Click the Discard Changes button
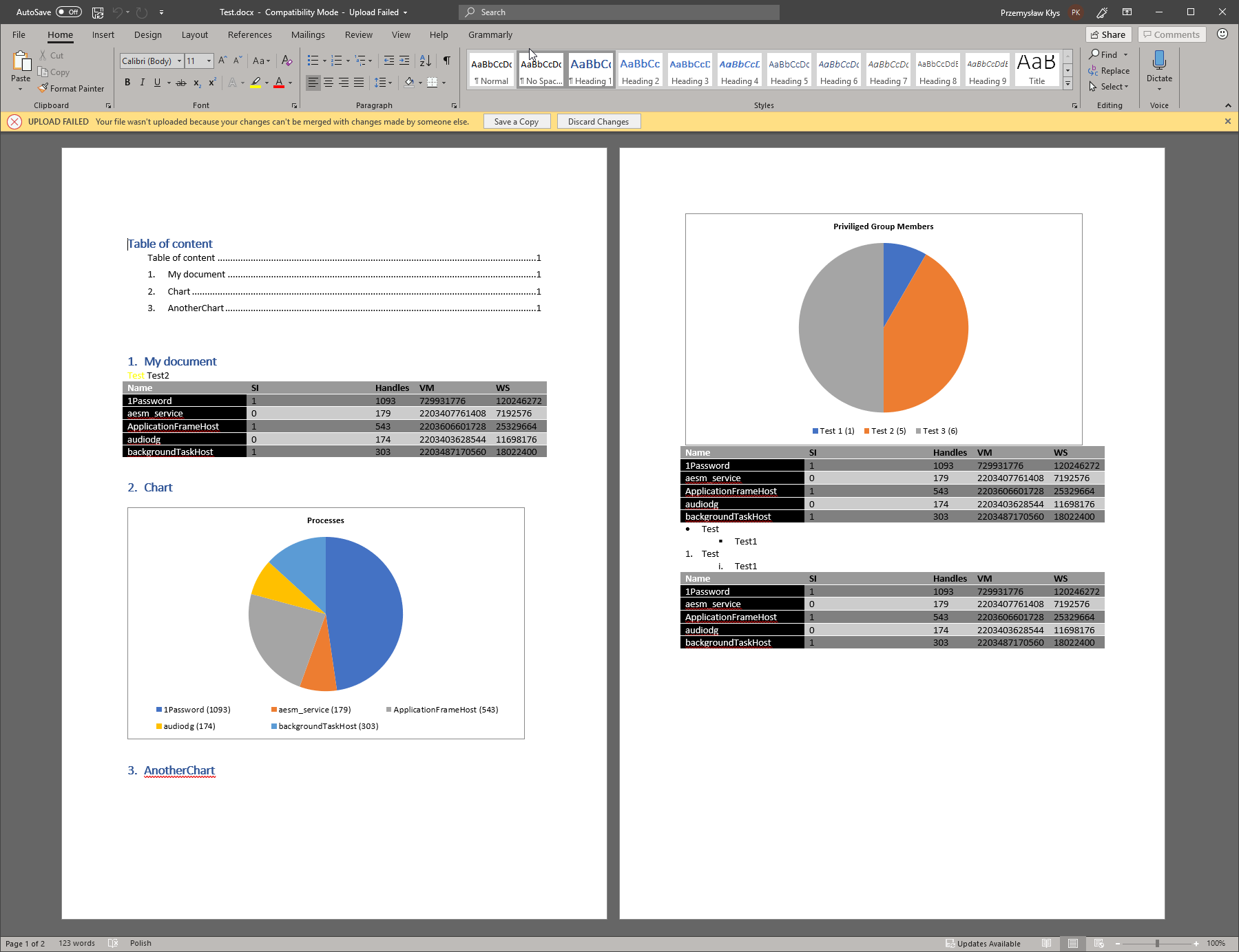This screenshot has width=1239, height=952. coord(598,121)
